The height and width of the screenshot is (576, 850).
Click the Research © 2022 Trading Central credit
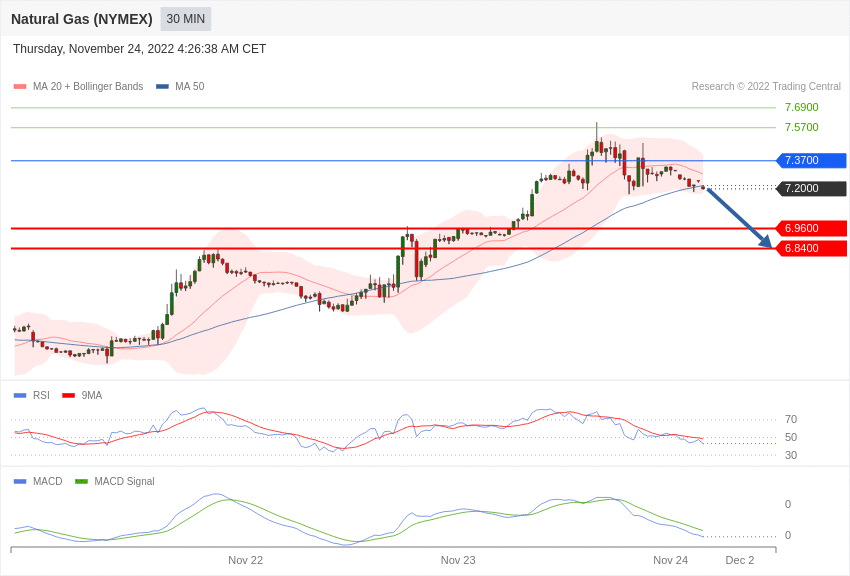tap(766, 87)
